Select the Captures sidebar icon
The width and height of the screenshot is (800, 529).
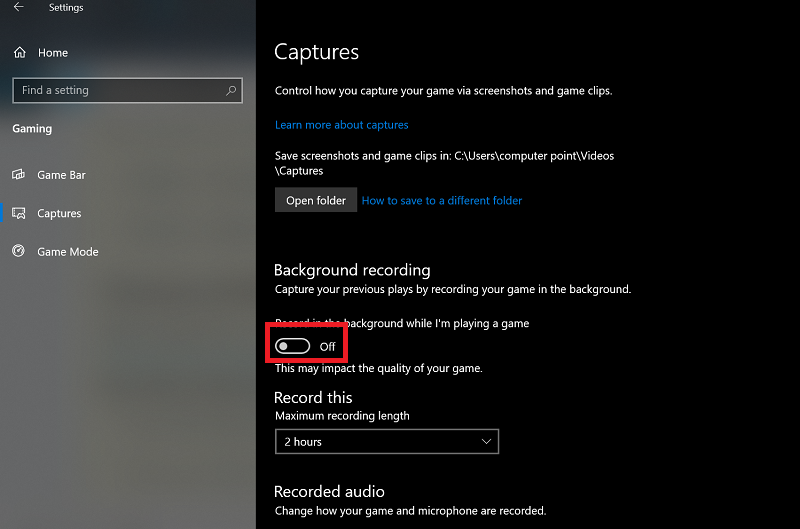coord(18,213)
